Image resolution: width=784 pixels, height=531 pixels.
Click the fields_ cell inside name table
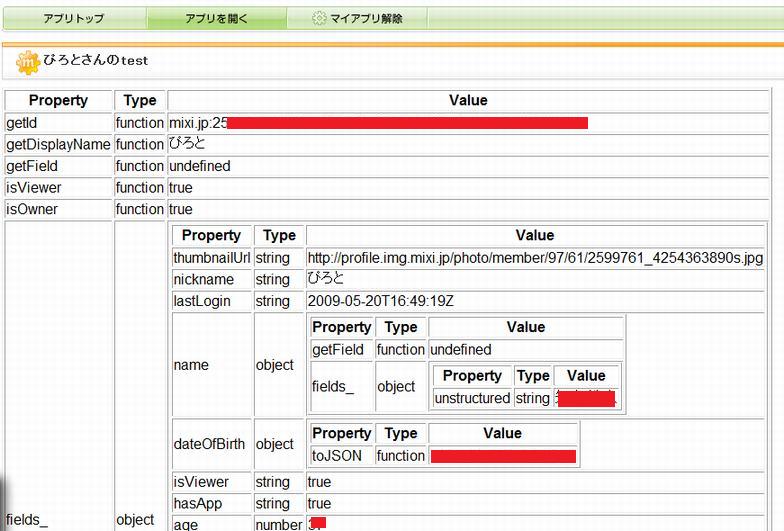coord(342,386)
